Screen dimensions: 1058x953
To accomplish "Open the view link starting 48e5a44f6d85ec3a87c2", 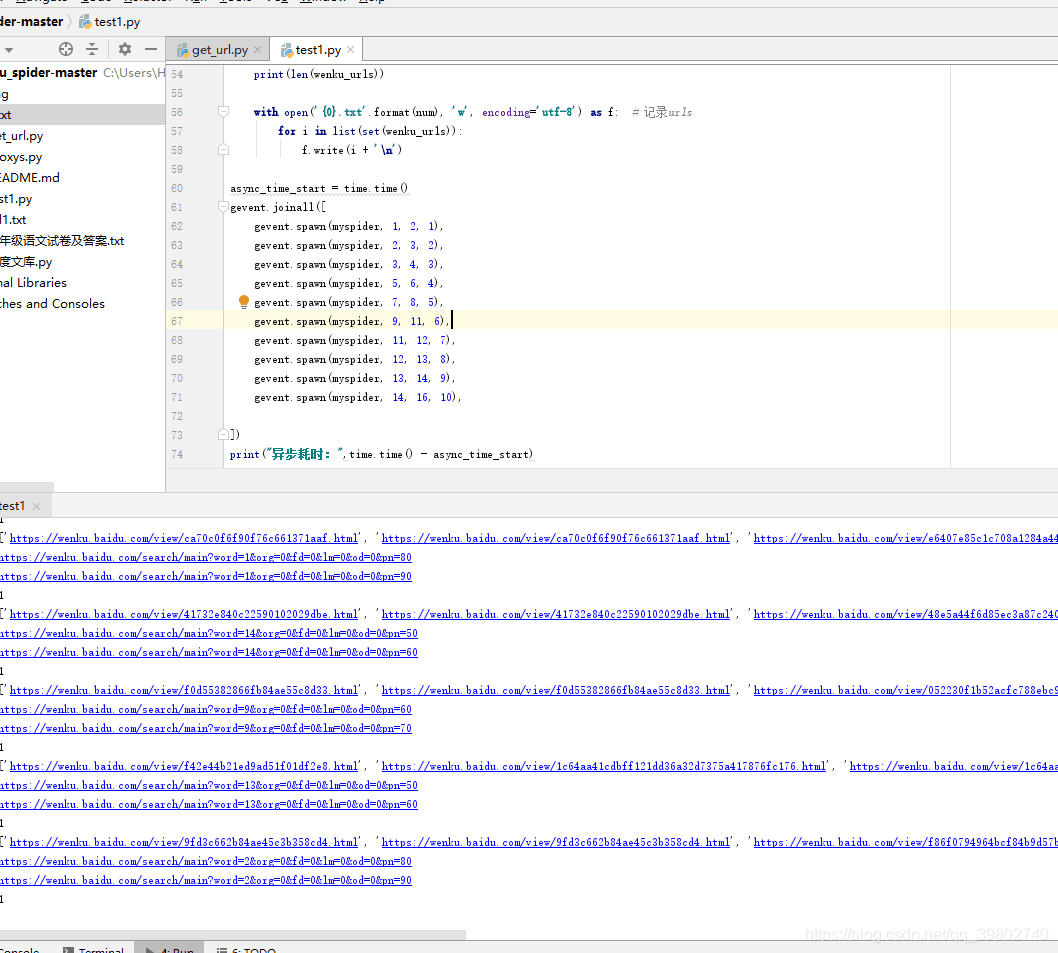I will pos(906,615).
